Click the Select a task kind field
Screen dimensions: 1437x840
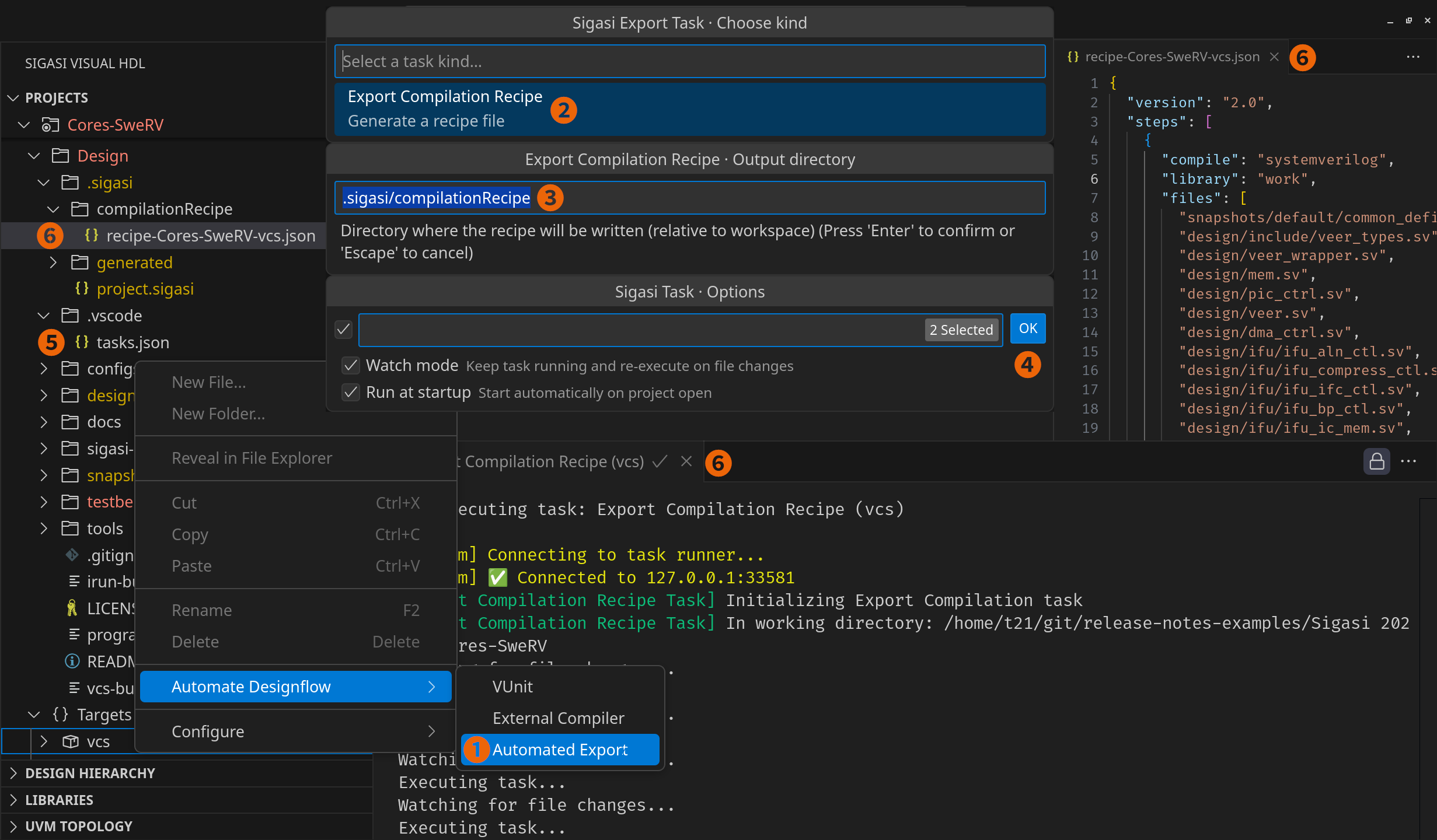click(689, 61)
